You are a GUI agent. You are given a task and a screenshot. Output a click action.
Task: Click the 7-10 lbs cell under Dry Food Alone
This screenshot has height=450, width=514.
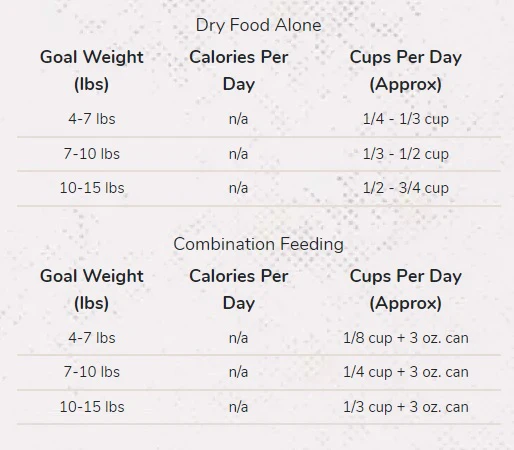coord(92,154)
